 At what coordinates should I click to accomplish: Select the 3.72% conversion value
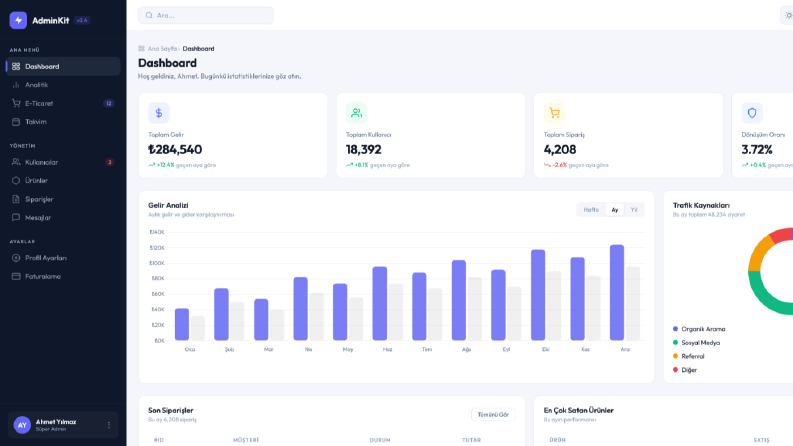(757, 150)
